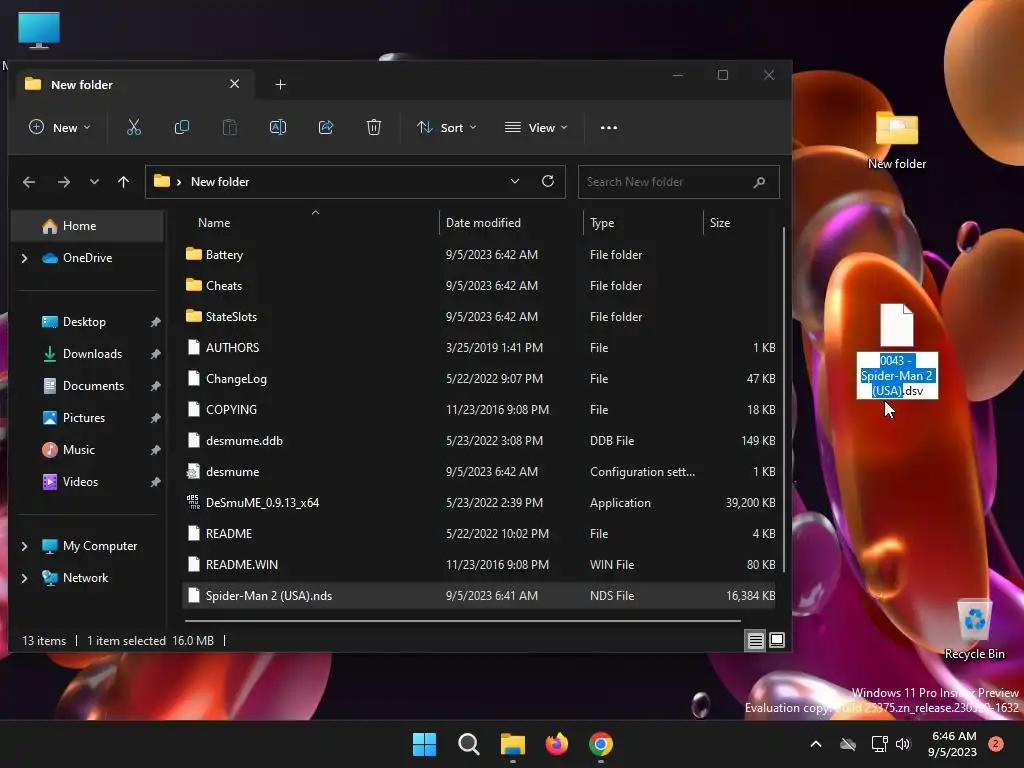Sort by Type column header
1024x768 pixels.
[643, 223]
